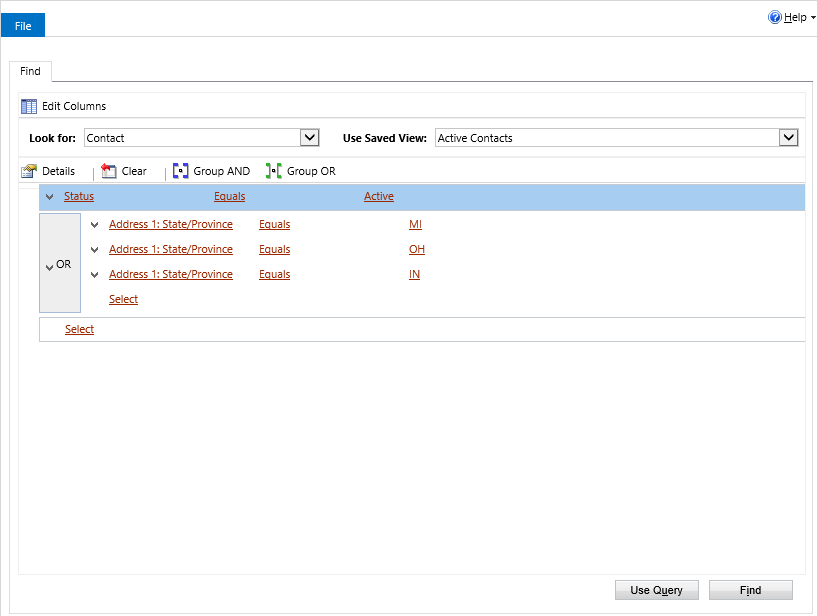
Task: Click the Address 1 field in MI row
Action: pyautogui.click(x=171, y=225)
